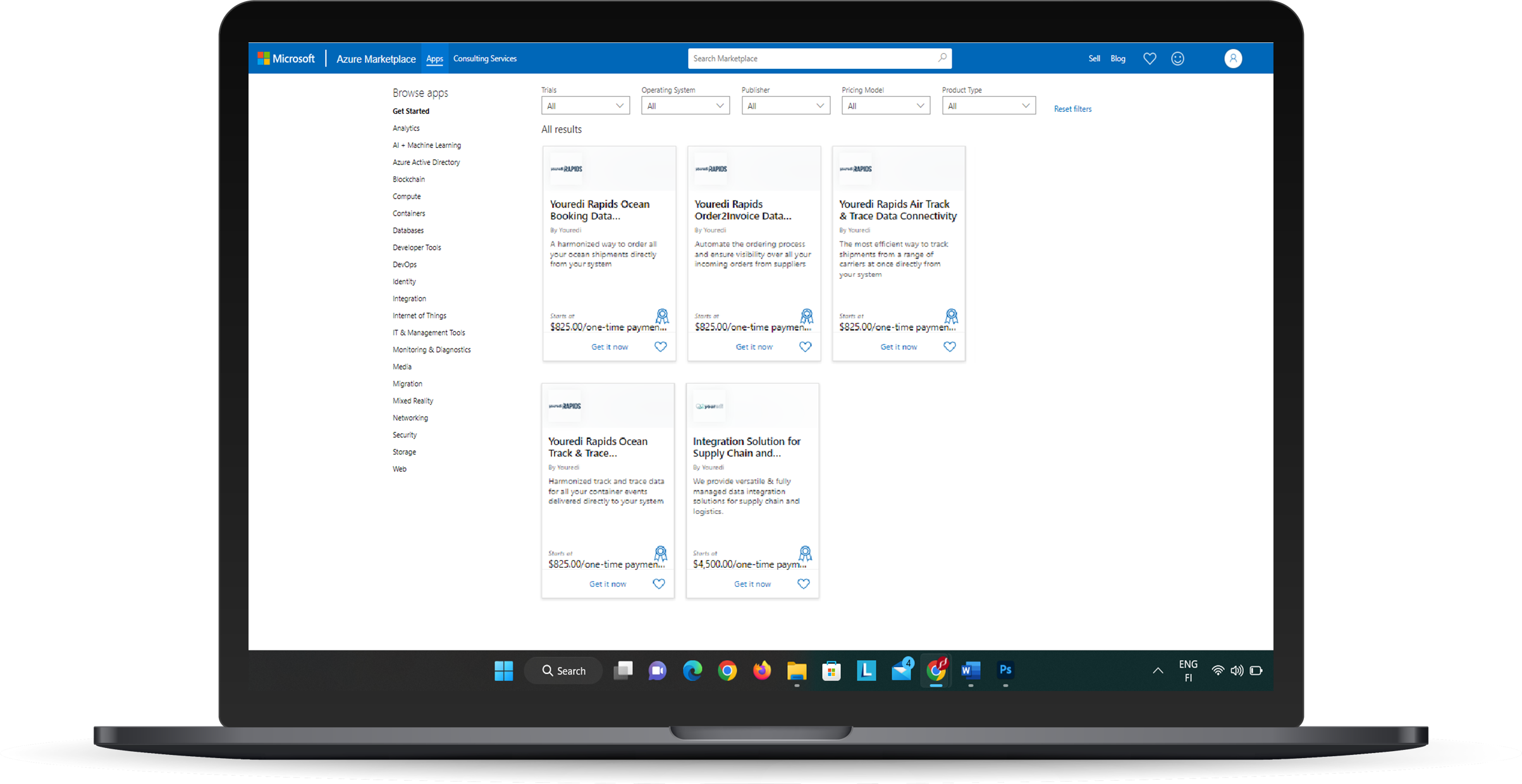Click Get it now on Ocean Track & Trace card
Screen dimensions: 1522x784
608,584
